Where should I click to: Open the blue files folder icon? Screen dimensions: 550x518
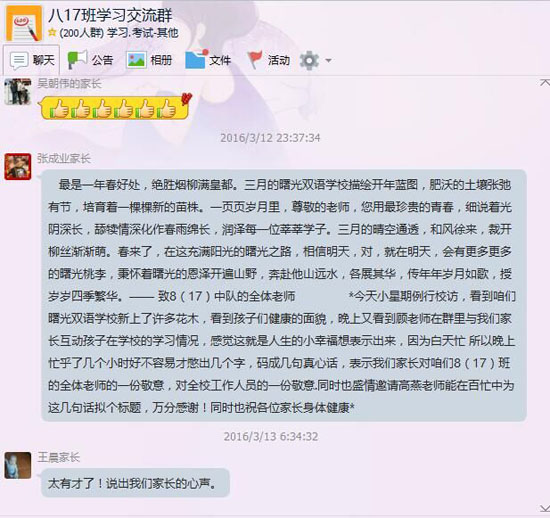pyautogui.click(x=195, y=60)
